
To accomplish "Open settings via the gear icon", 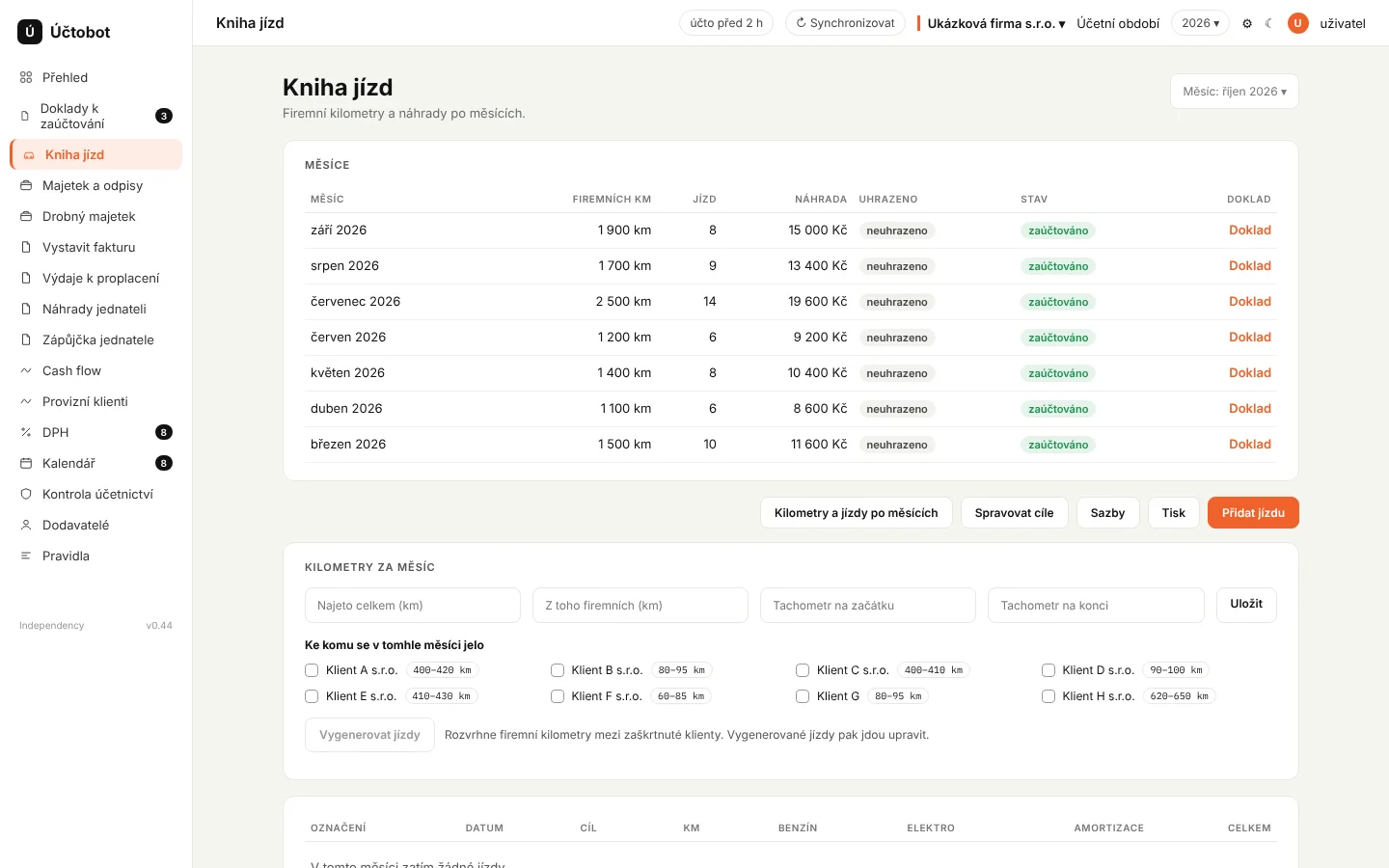I will pyautogui.click(x=1247, y=23).
